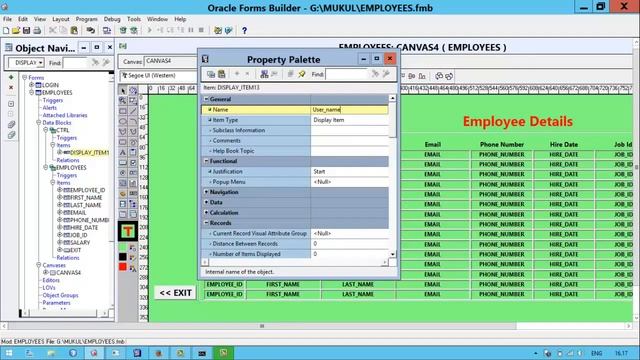This screenshot has width=640, height=360.
Task: Click the Fill Color tool beside green swatch
Action: pos(133,247)
